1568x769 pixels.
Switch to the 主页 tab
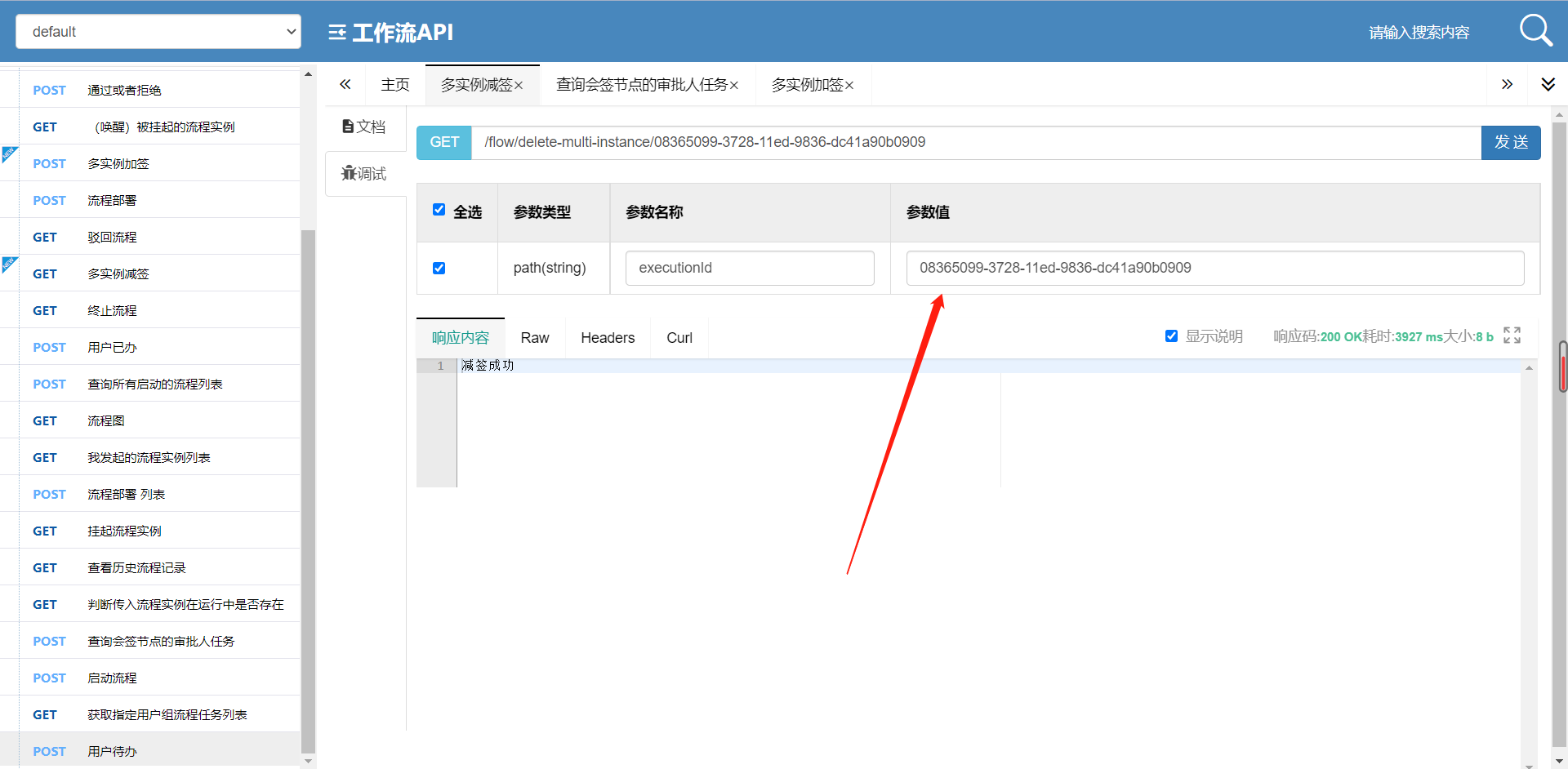tap(395, 85)
